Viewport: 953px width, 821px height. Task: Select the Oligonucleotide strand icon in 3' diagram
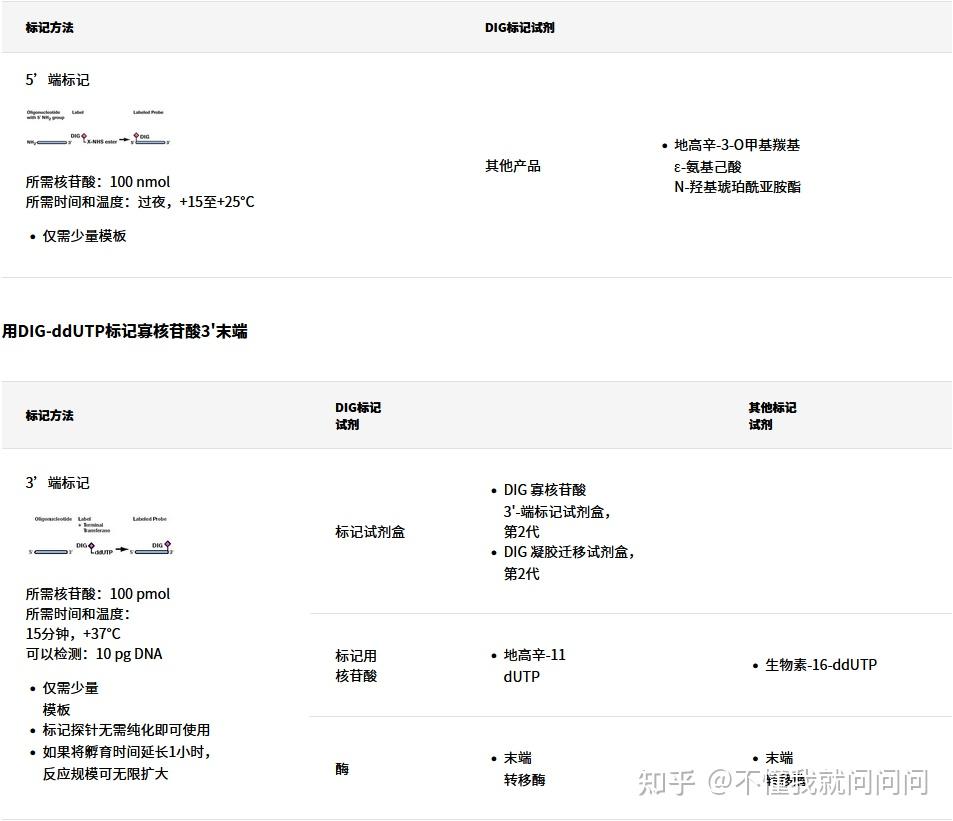[x=50, y=552]
